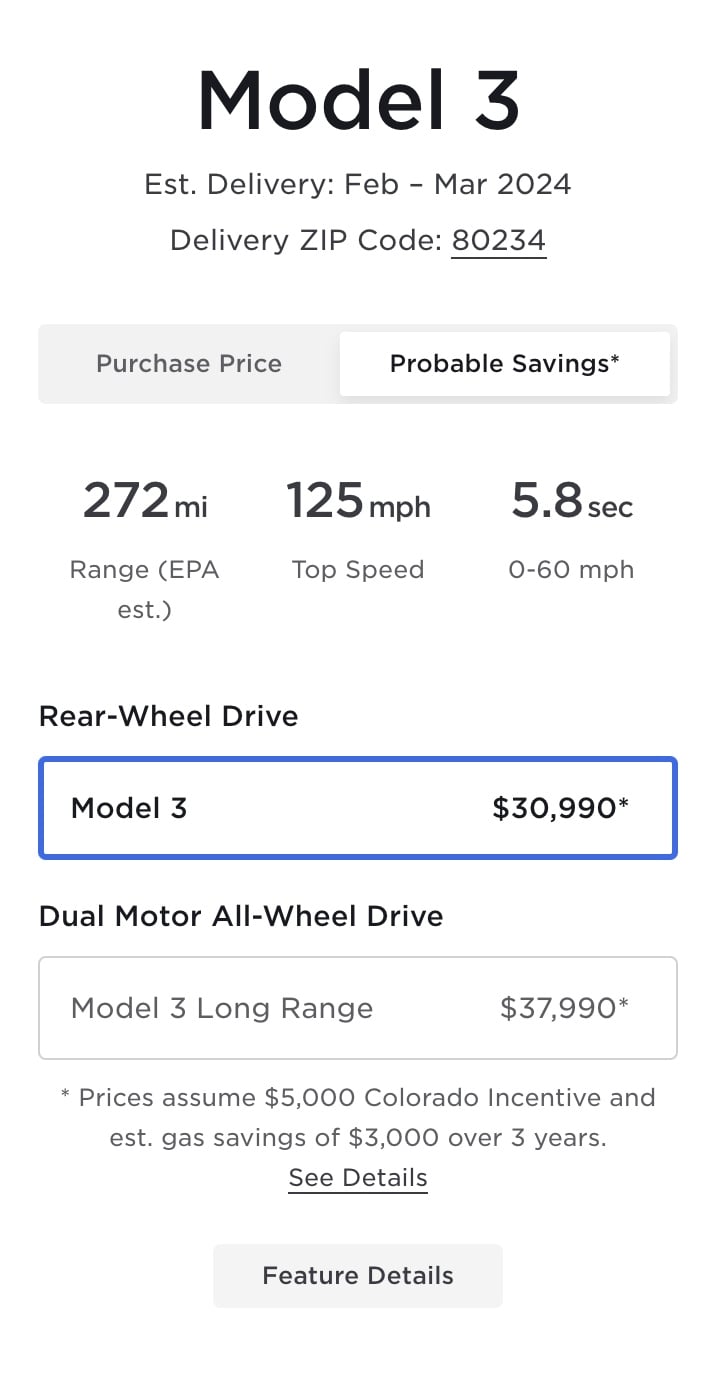
Task: Select the Model 3 Long Range option
Action: pyautogui.click(x=358, y=1008)
